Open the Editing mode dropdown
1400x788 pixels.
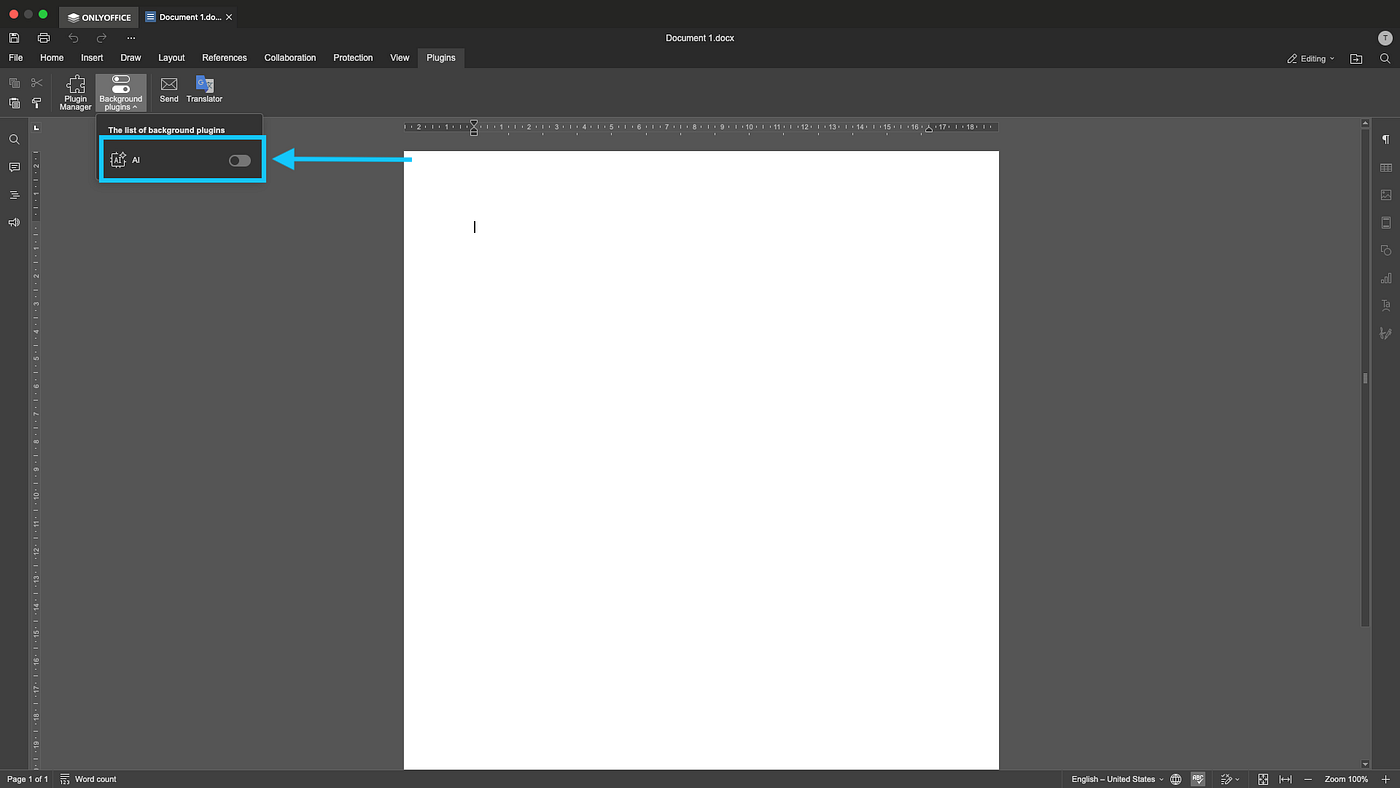point(1311,59)
